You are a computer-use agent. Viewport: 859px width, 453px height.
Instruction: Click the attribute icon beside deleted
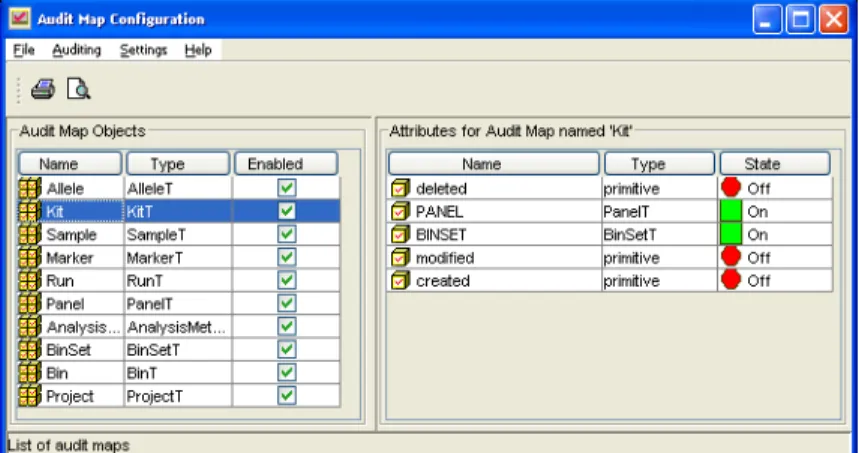(x=400, y=188)
